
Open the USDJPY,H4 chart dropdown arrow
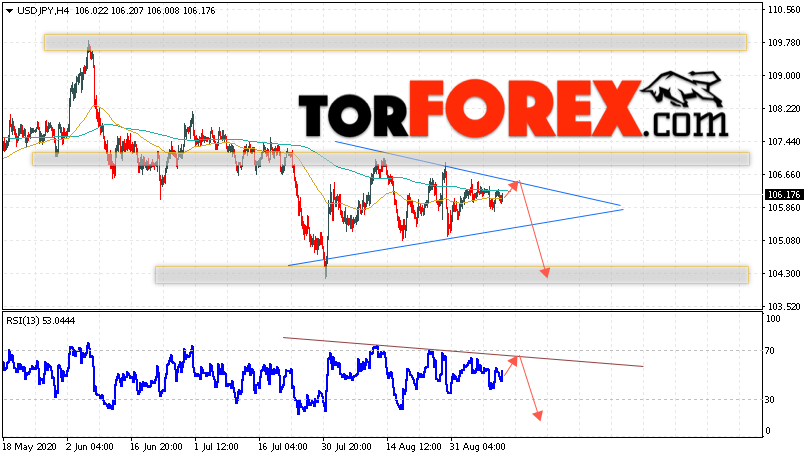tap(9, 11)
